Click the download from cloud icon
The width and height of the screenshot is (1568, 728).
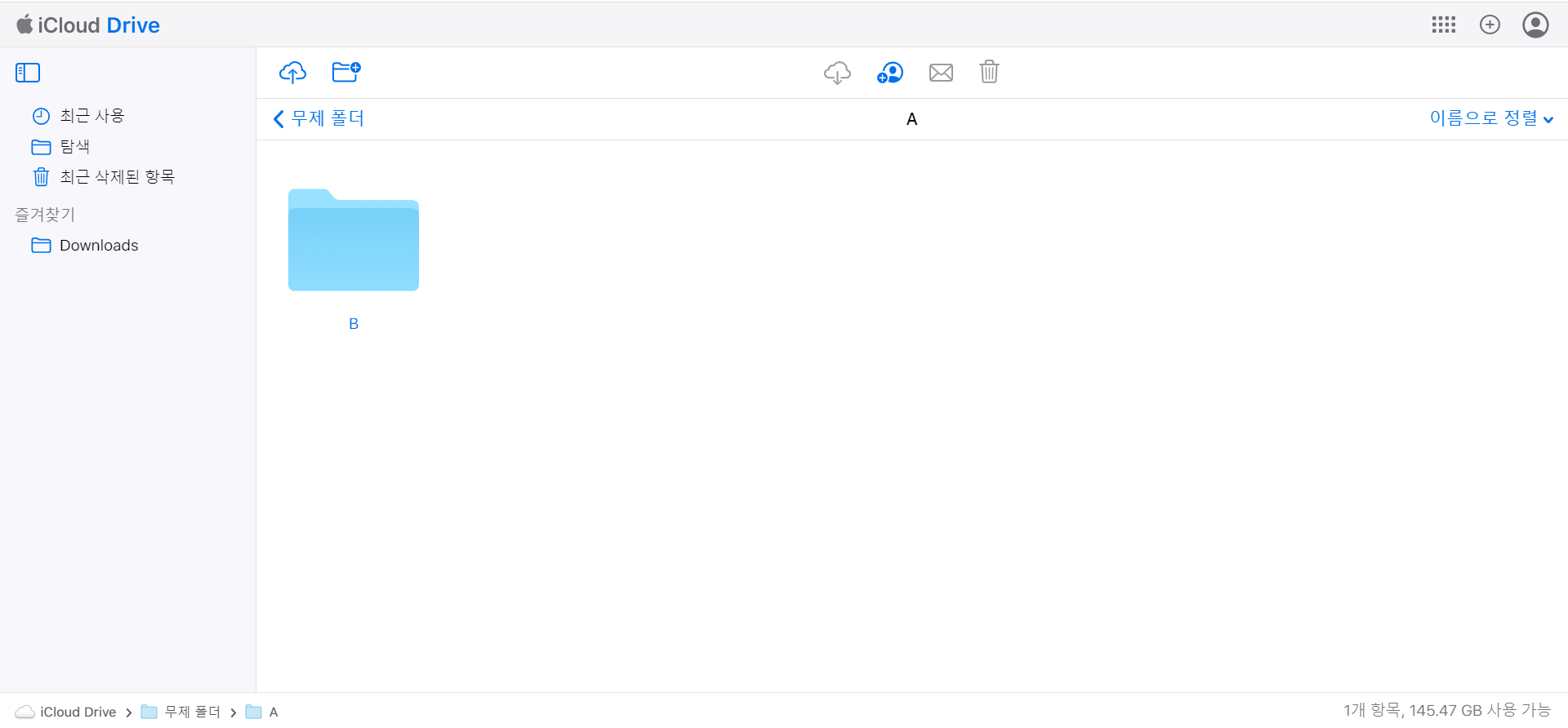837,73
